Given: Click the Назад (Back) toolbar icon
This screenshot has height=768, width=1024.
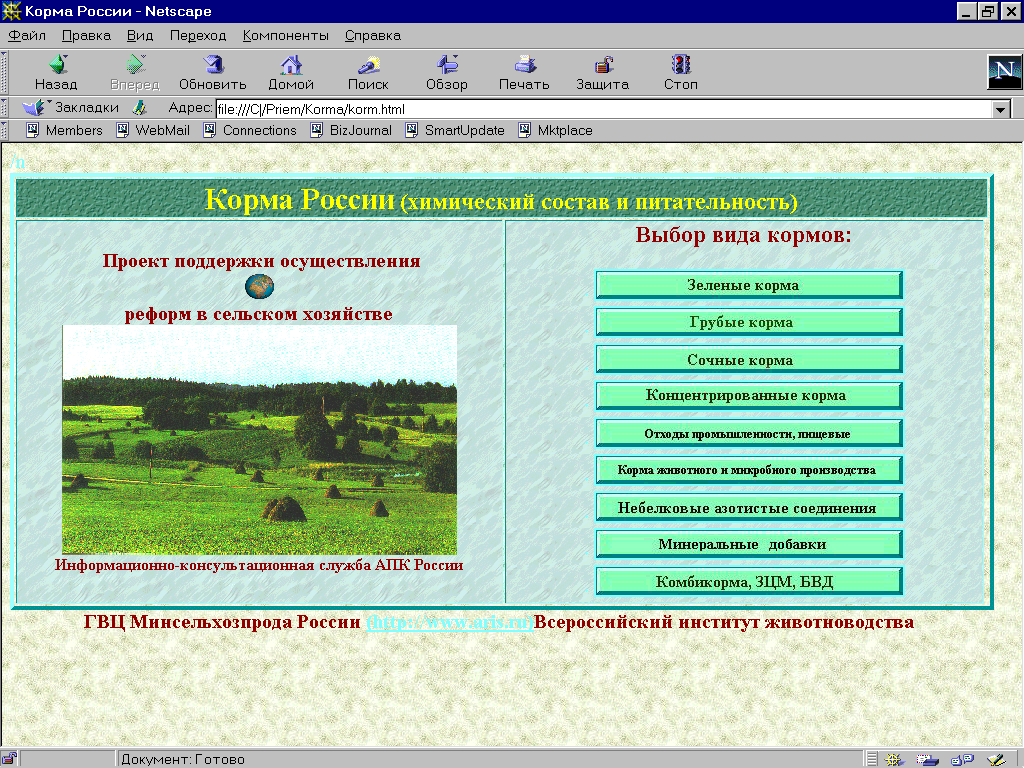Looking at the screenshot, I should [57, 65].
